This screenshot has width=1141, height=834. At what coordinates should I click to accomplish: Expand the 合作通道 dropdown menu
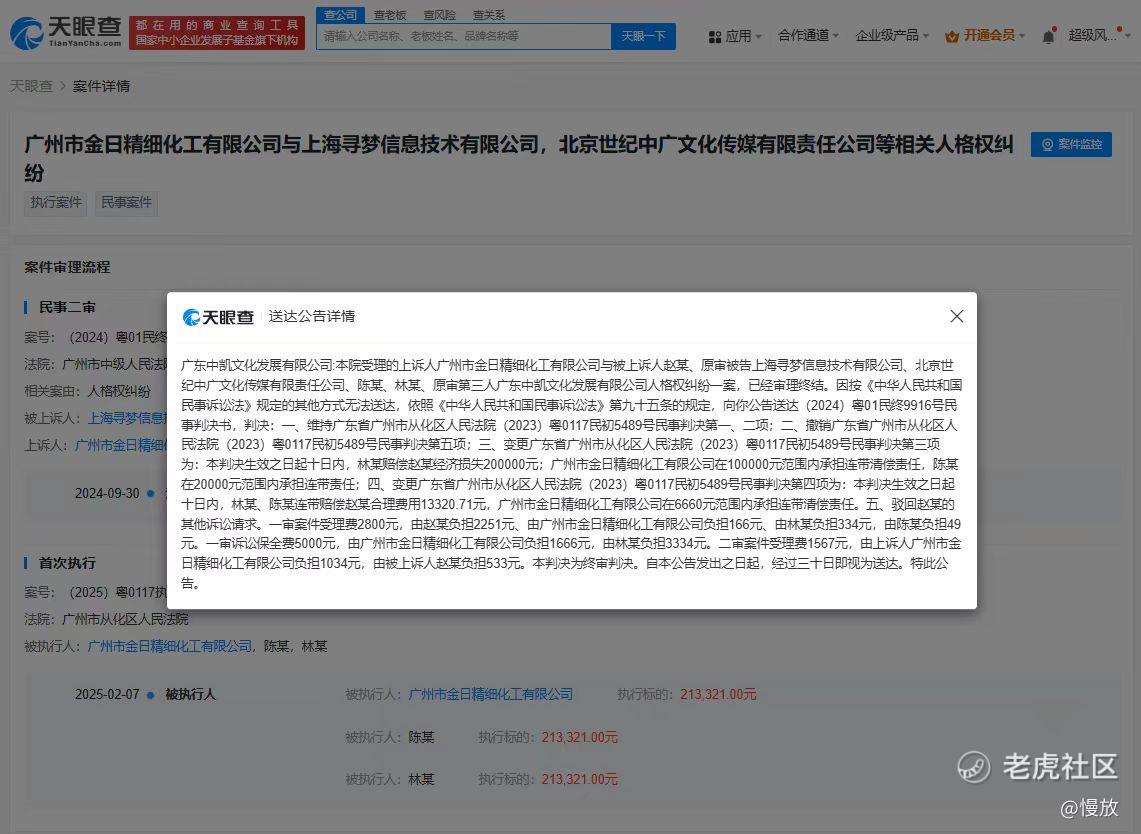point(808,36)
